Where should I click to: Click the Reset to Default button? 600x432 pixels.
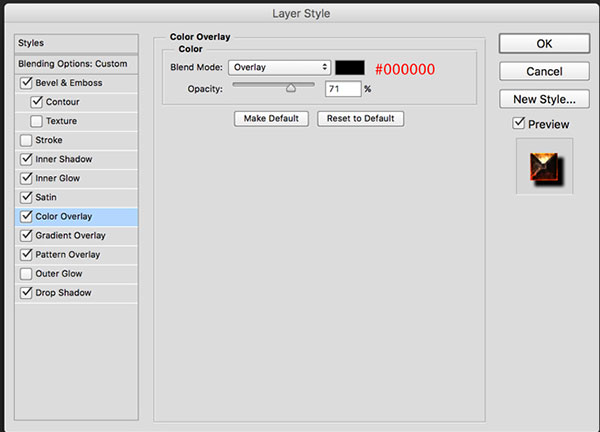[360, 119]
